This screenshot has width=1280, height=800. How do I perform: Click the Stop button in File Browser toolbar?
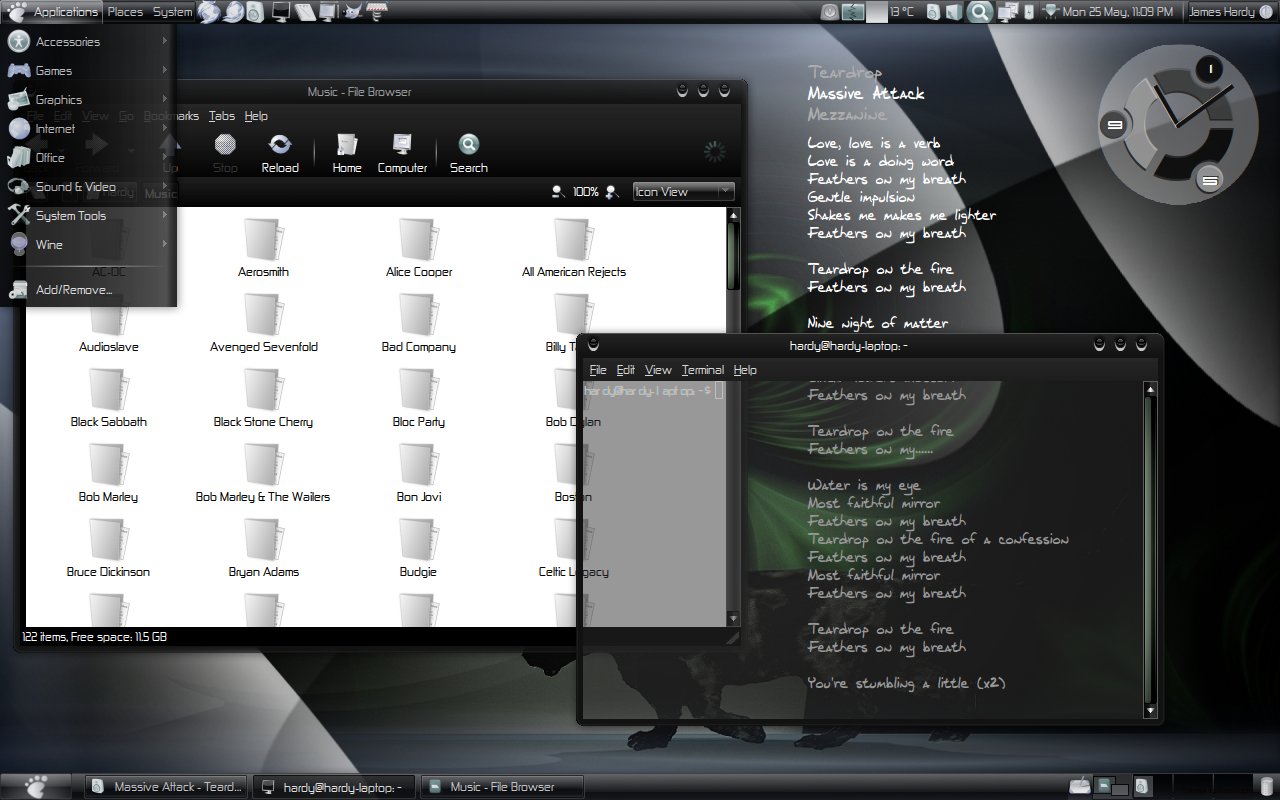point(225,154)
